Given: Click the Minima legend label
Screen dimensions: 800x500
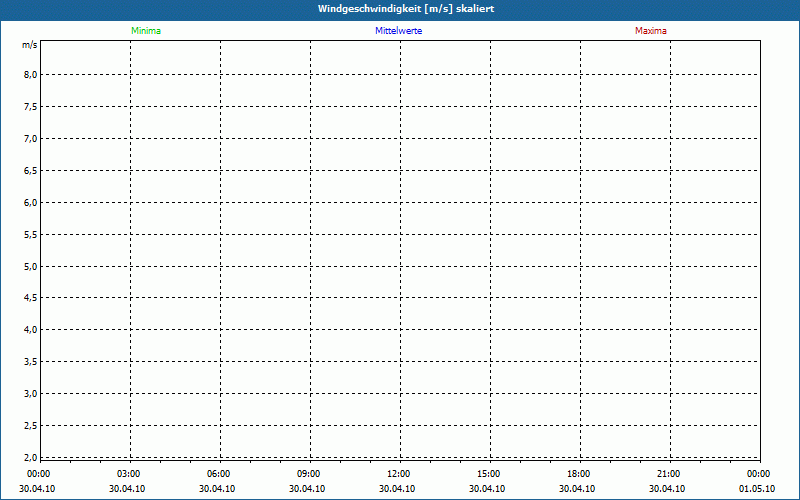Looking at the screenshot, I should pyautogui.click(x=146, y=31).
